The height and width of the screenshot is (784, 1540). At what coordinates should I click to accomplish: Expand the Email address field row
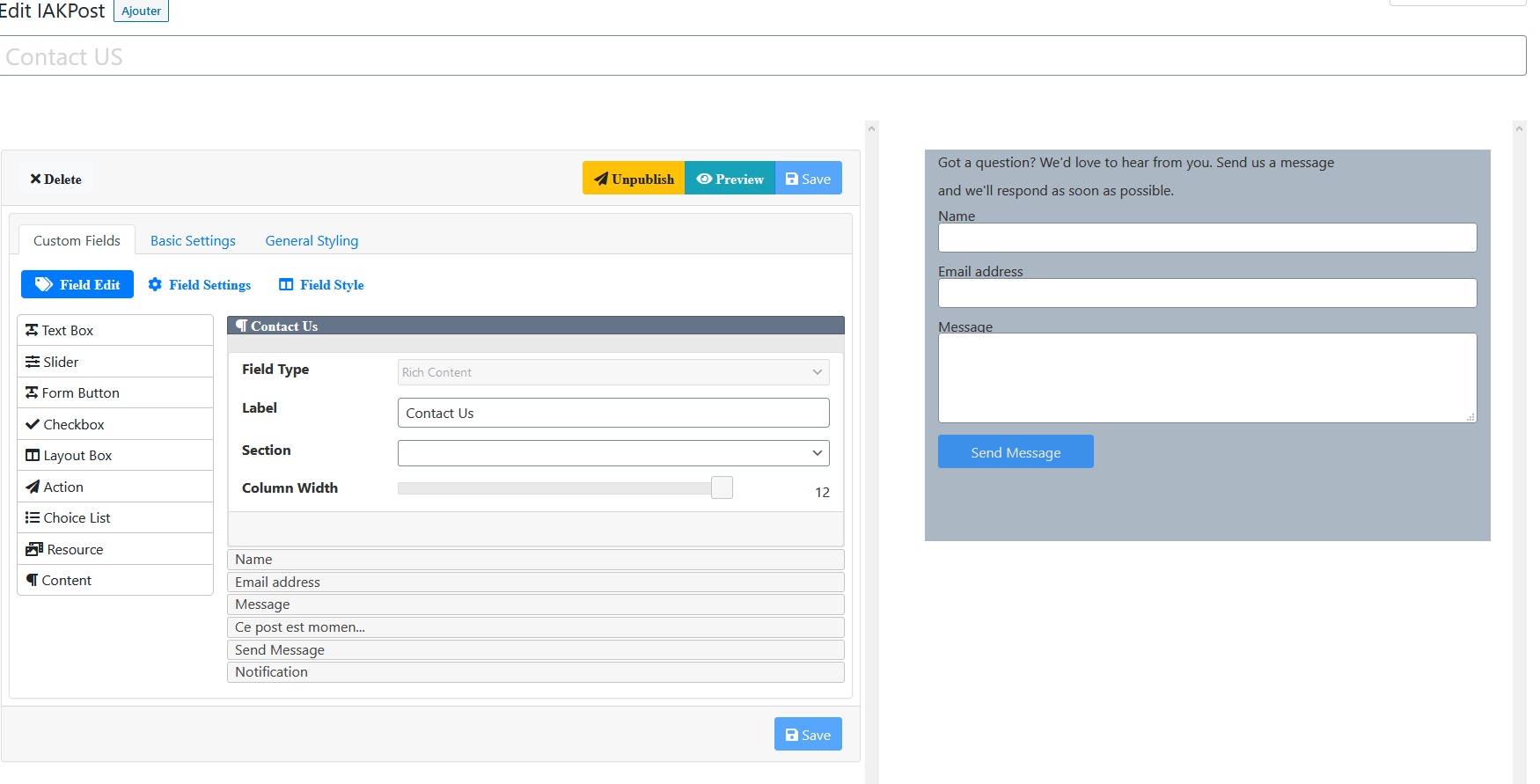[535, 582]
